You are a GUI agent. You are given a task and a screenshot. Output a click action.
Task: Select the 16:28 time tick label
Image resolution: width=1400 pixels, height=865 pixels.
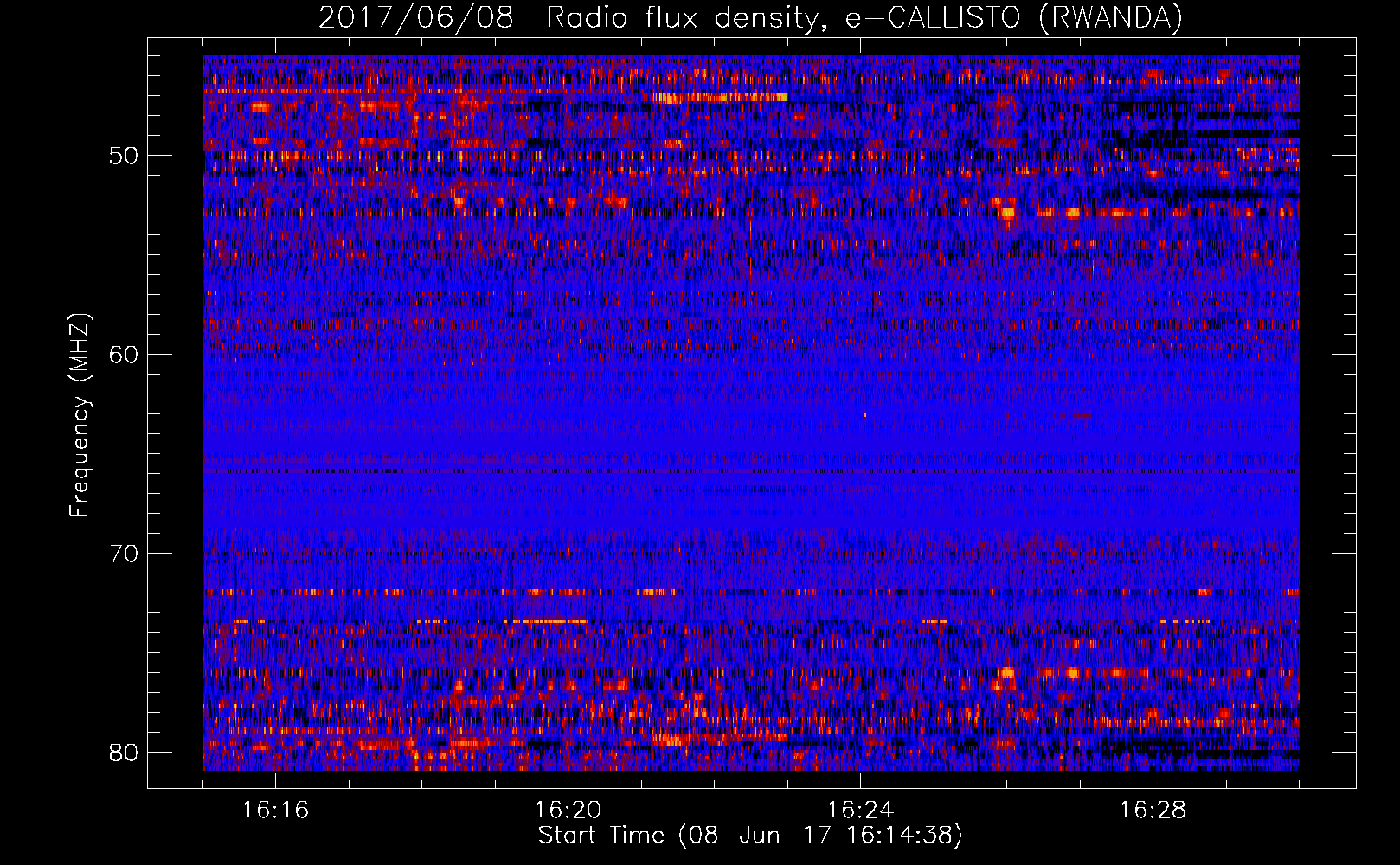(x=1153, y=811)
